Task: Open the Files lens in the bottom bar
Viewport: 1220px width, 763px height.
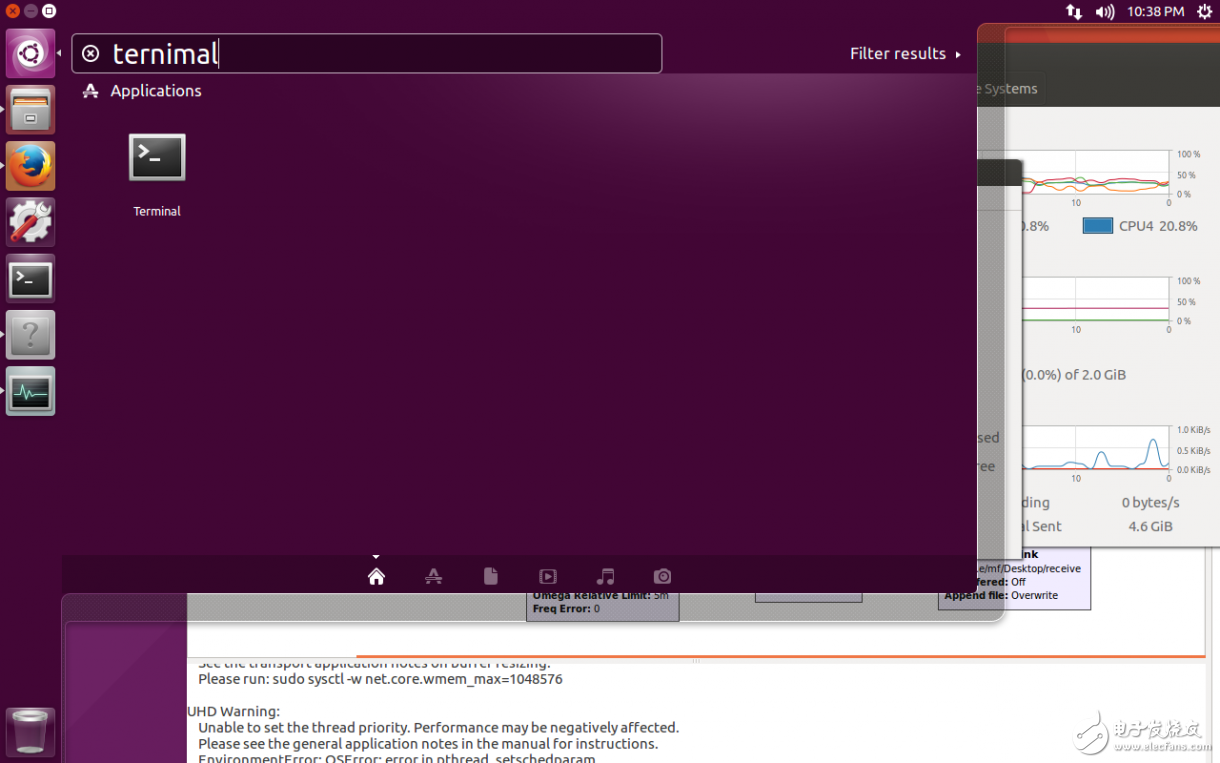Action: 490,576
